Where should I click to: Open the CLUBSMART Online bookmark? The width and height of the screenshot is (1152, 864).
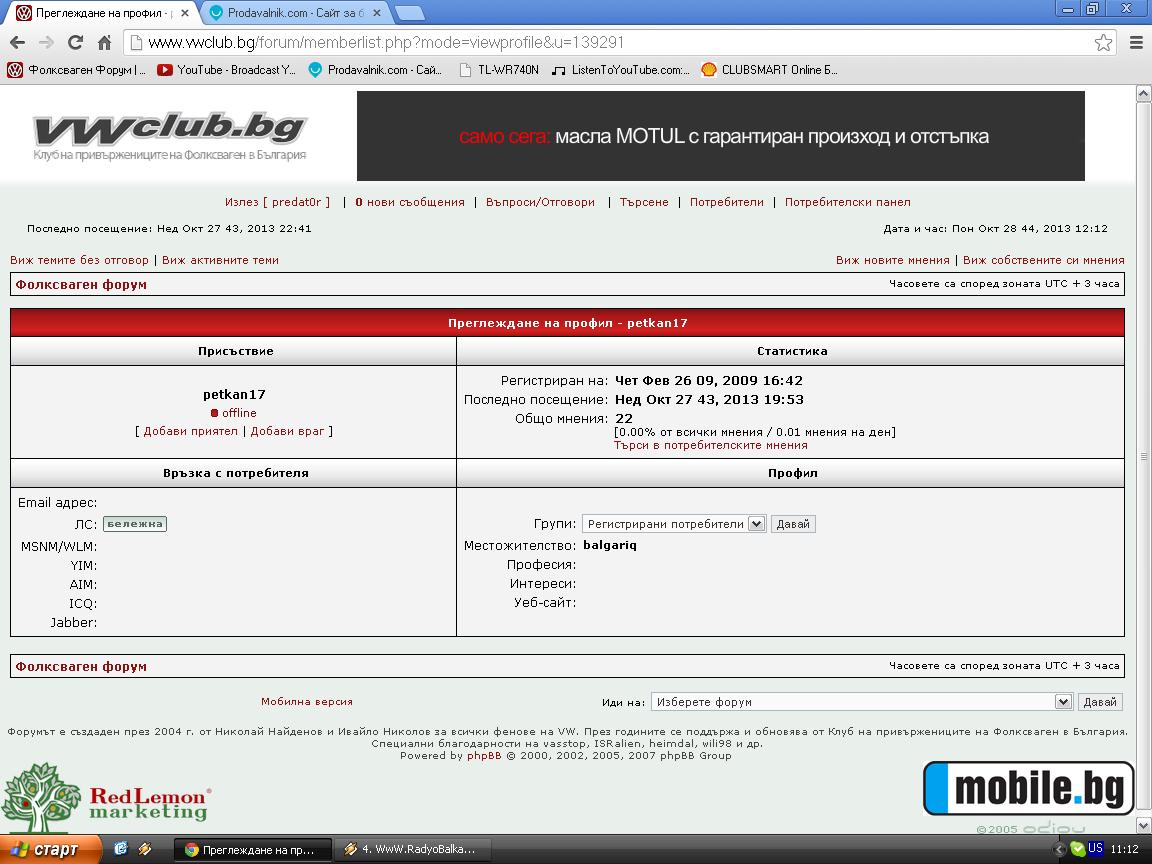click(770, 70)
